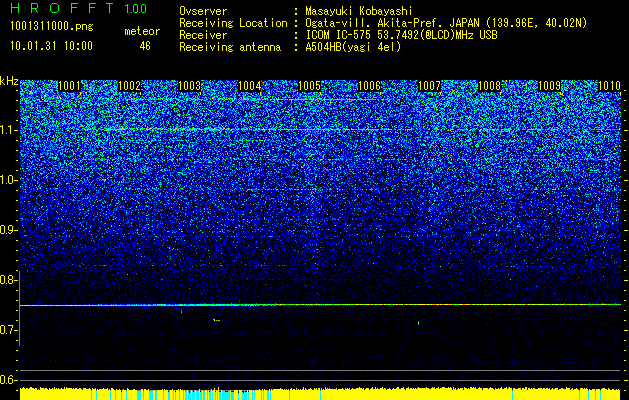Screen dimensions: 629x400
Task: Click the 1002 time marker
Action: coord(129,86)
